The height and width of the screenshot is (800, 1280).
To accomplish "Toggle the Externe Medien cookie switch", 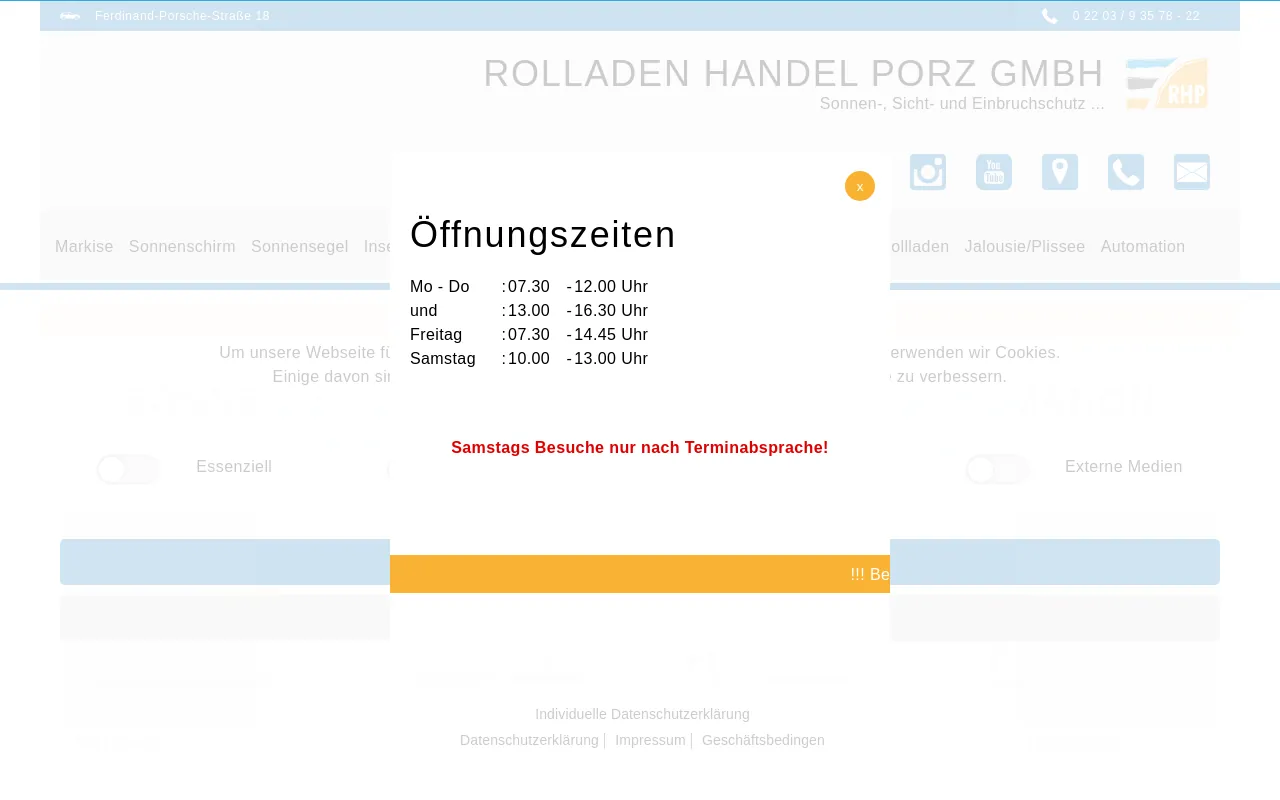I will click(997, 469).
